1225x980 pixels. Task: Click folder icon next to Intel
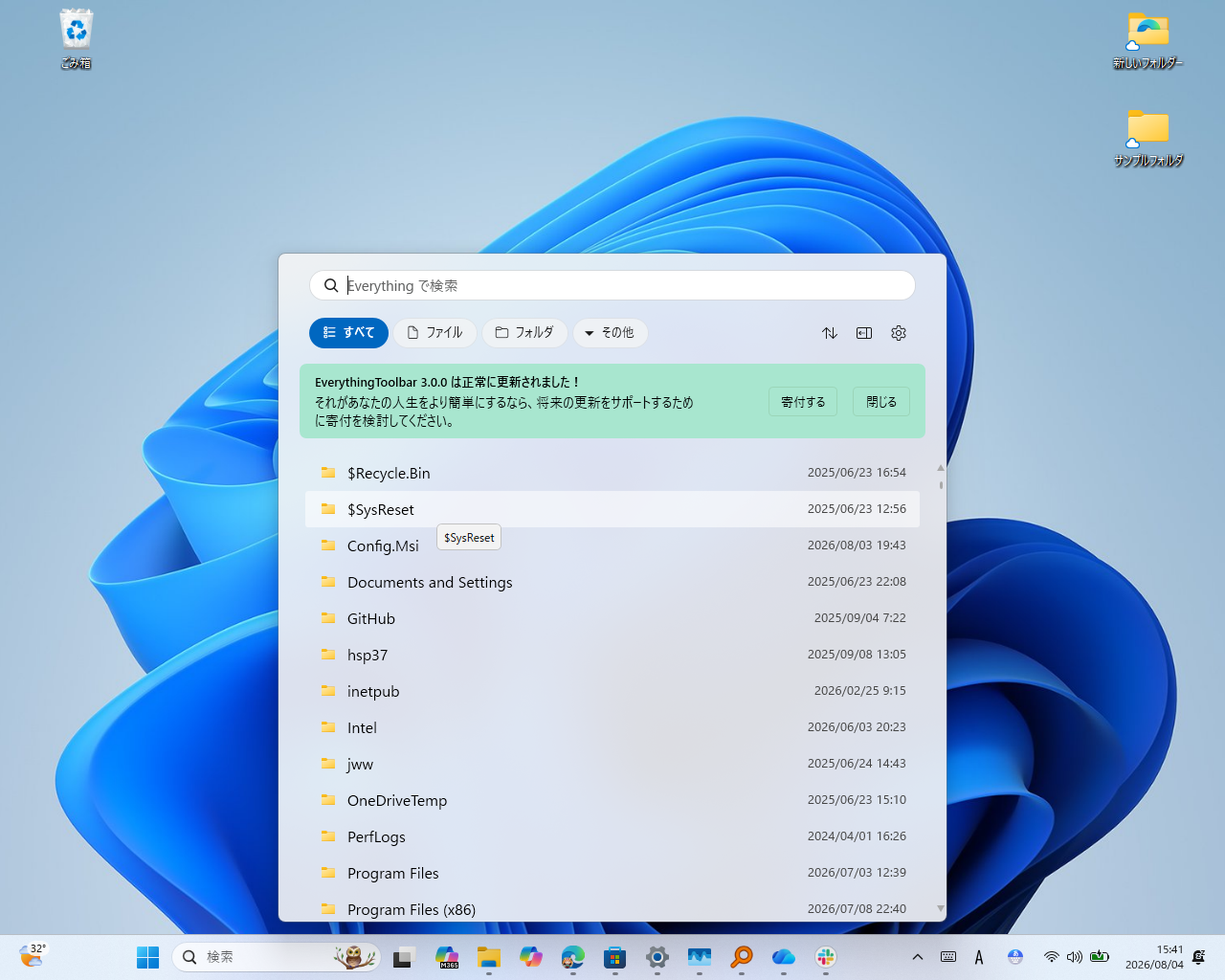(x=328, y=727)
